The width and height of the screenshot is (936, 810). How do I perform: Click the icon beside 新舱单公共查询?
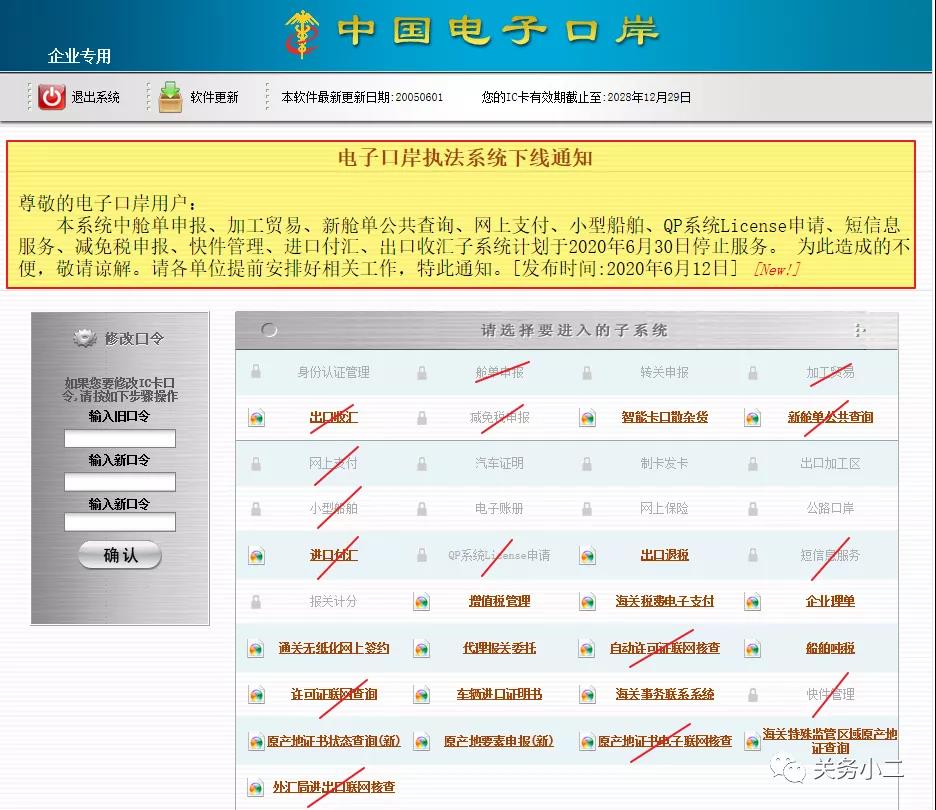(x=753, y=418)
